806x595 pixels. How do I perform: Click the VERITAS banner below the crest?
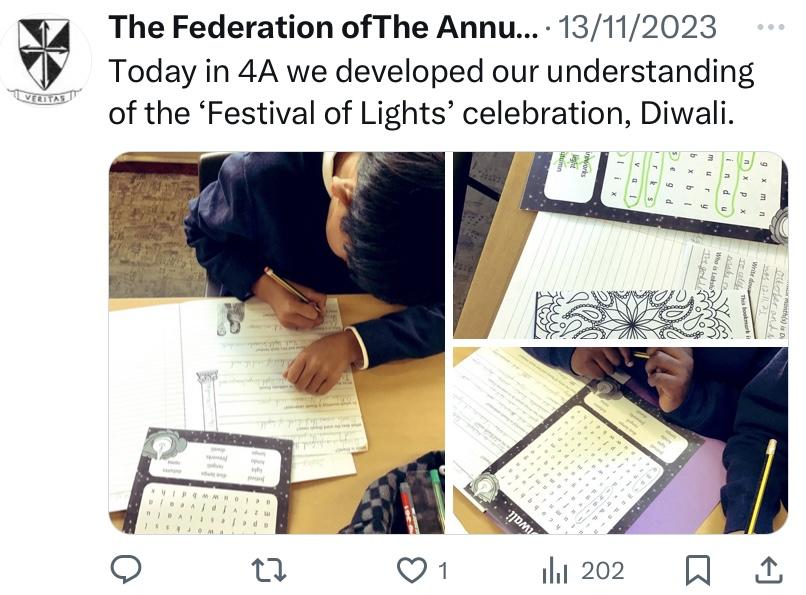pos(44,97)
